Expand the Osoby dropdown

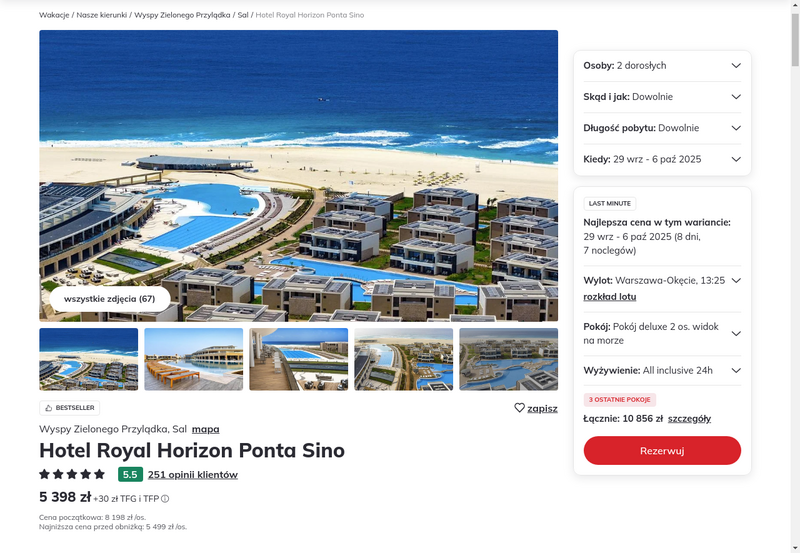pos(662,66)
